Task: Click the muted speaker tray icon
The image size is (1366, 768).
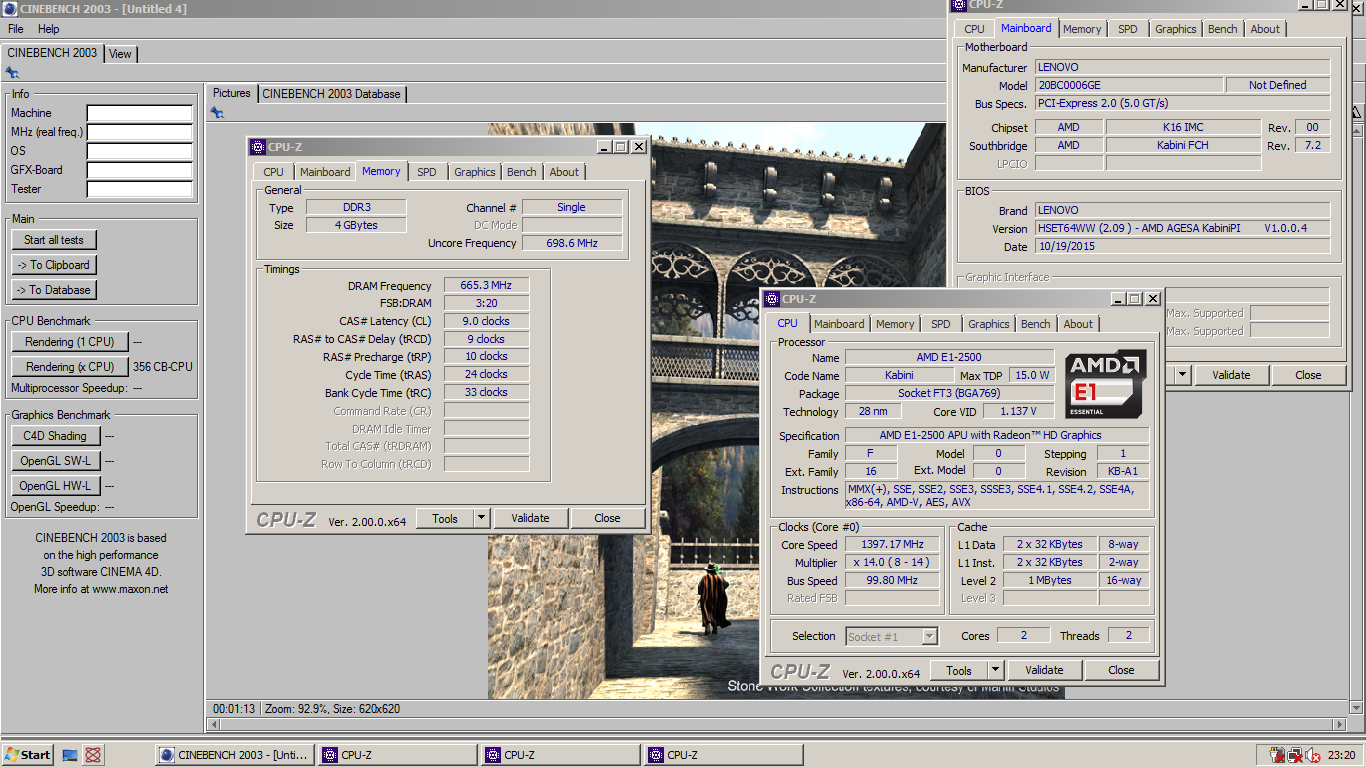Action: point(1311,755)
